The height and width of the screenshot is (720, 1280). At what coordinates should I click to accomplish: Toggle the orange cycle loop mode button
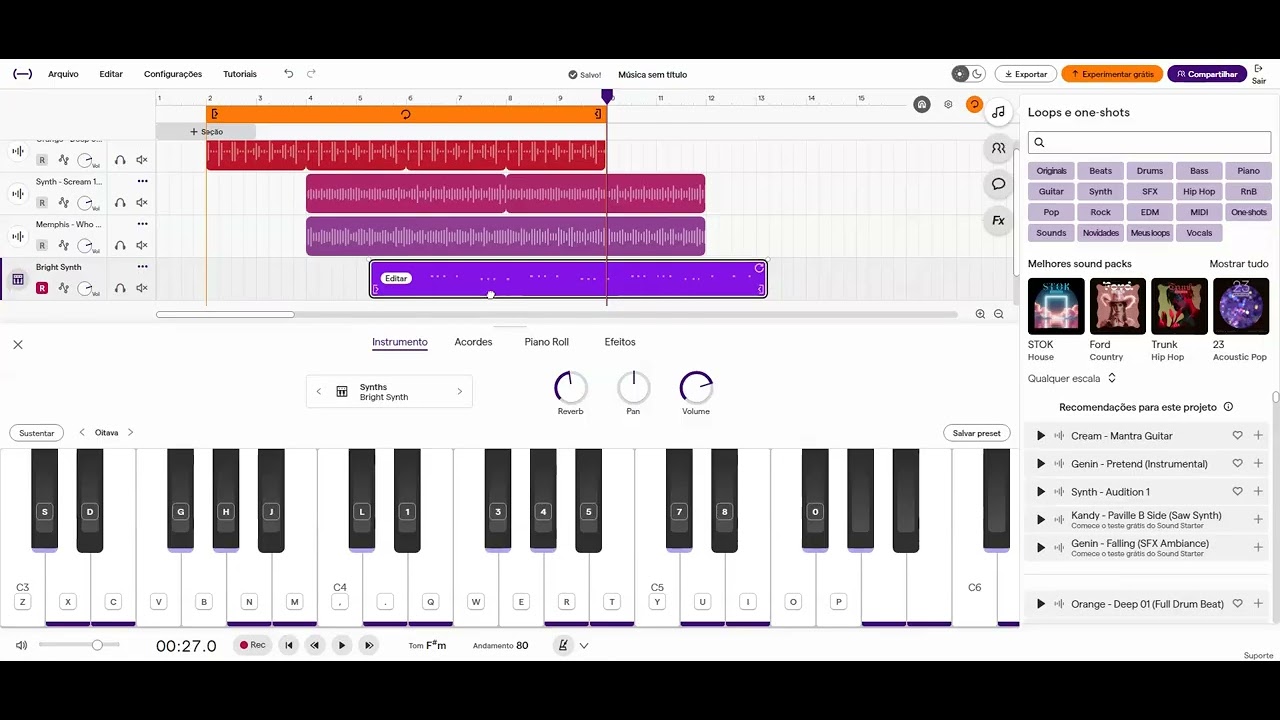click(x=974, y=104)
